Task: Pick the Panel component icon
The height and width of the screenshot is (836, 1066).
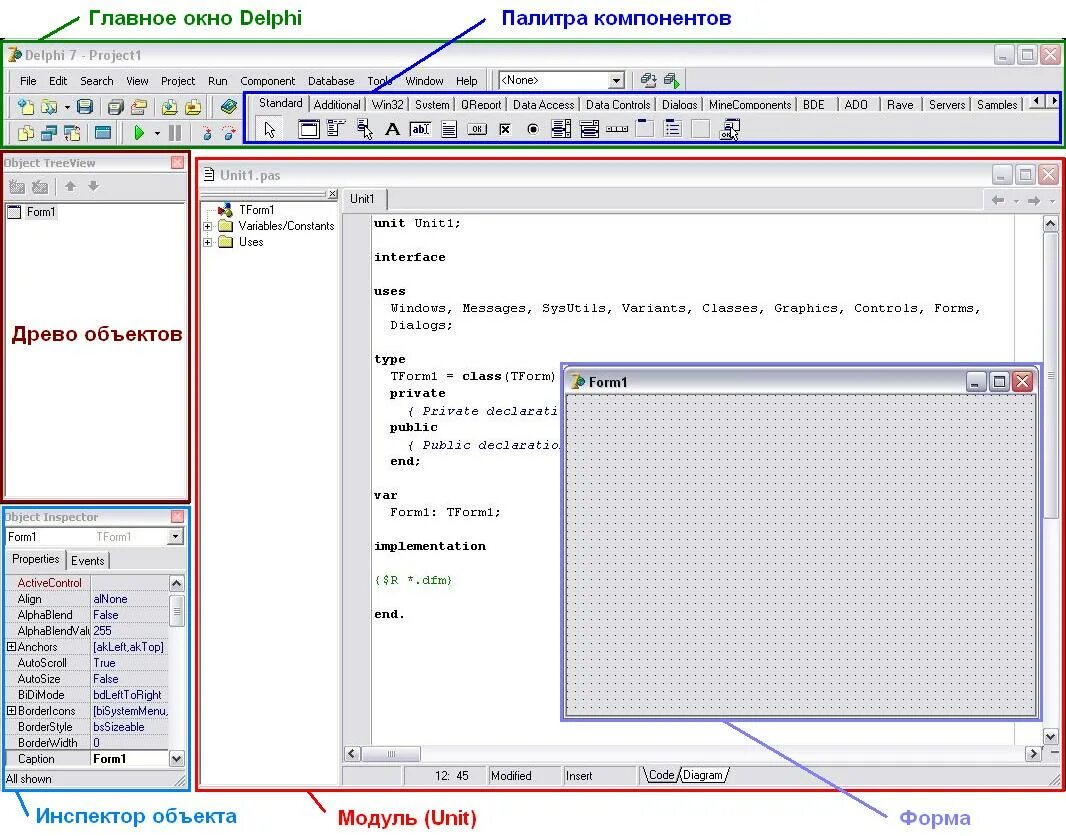Action: pos(700,128)
